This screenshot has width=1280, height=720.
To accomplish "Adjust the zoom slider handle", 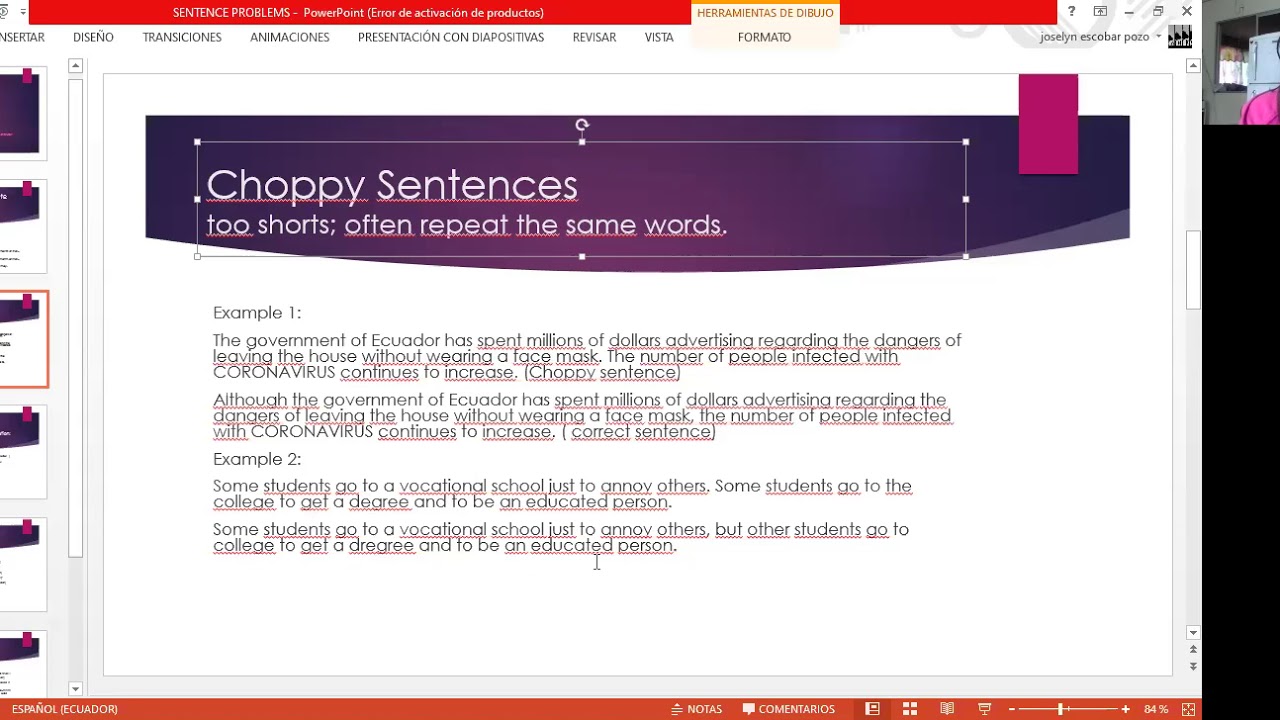I will point(1061,709).
